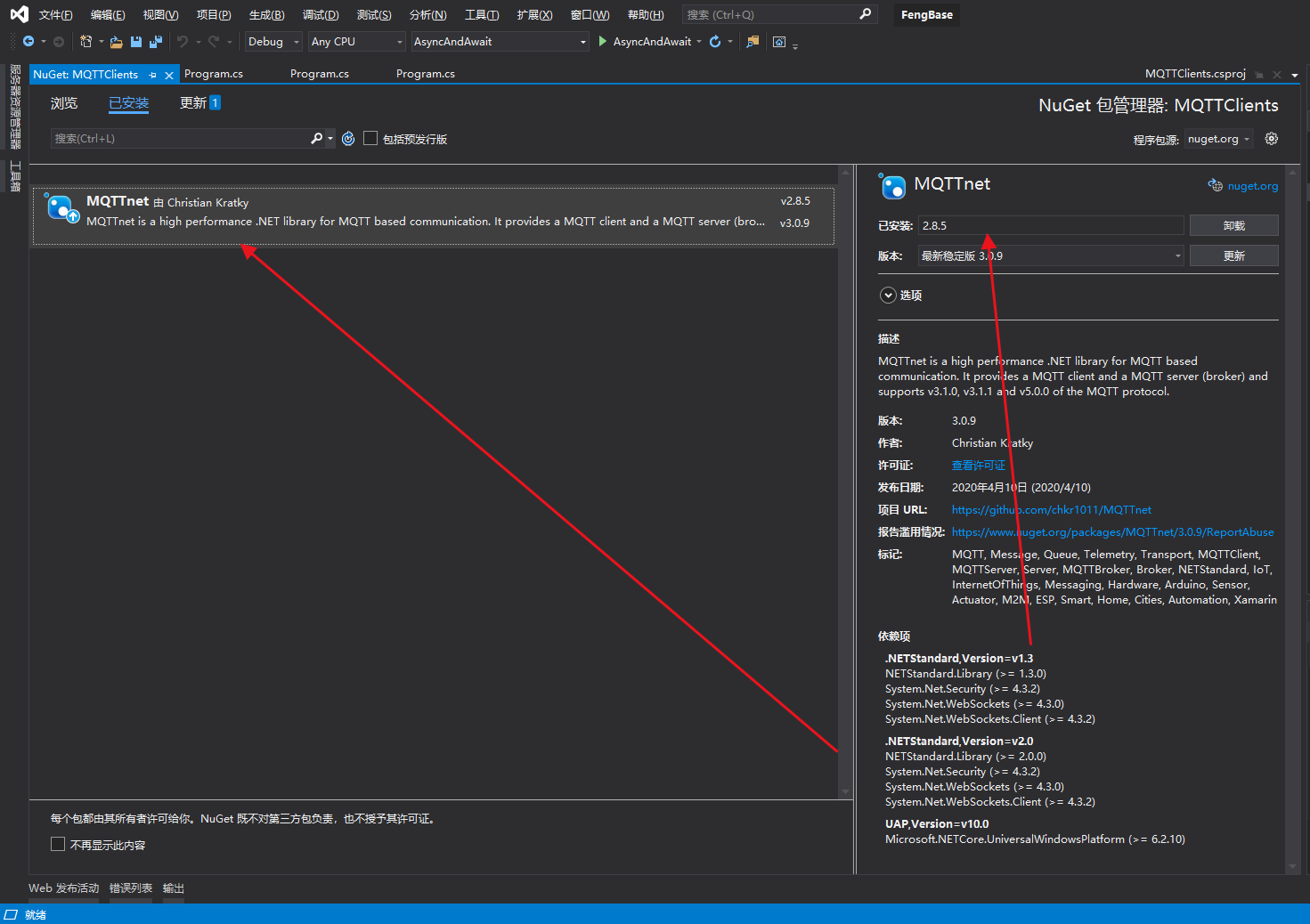The width and height of the screenshot is (1310, 924).
Task: Open the Debug menu
Action: (x=321, y=15)
